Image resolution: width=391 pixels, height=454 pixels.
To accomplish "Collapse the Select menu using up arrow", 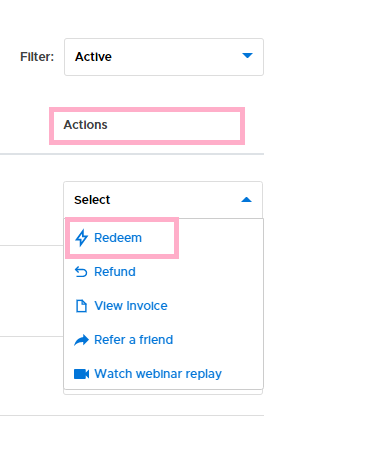I will tap(246, 200).
